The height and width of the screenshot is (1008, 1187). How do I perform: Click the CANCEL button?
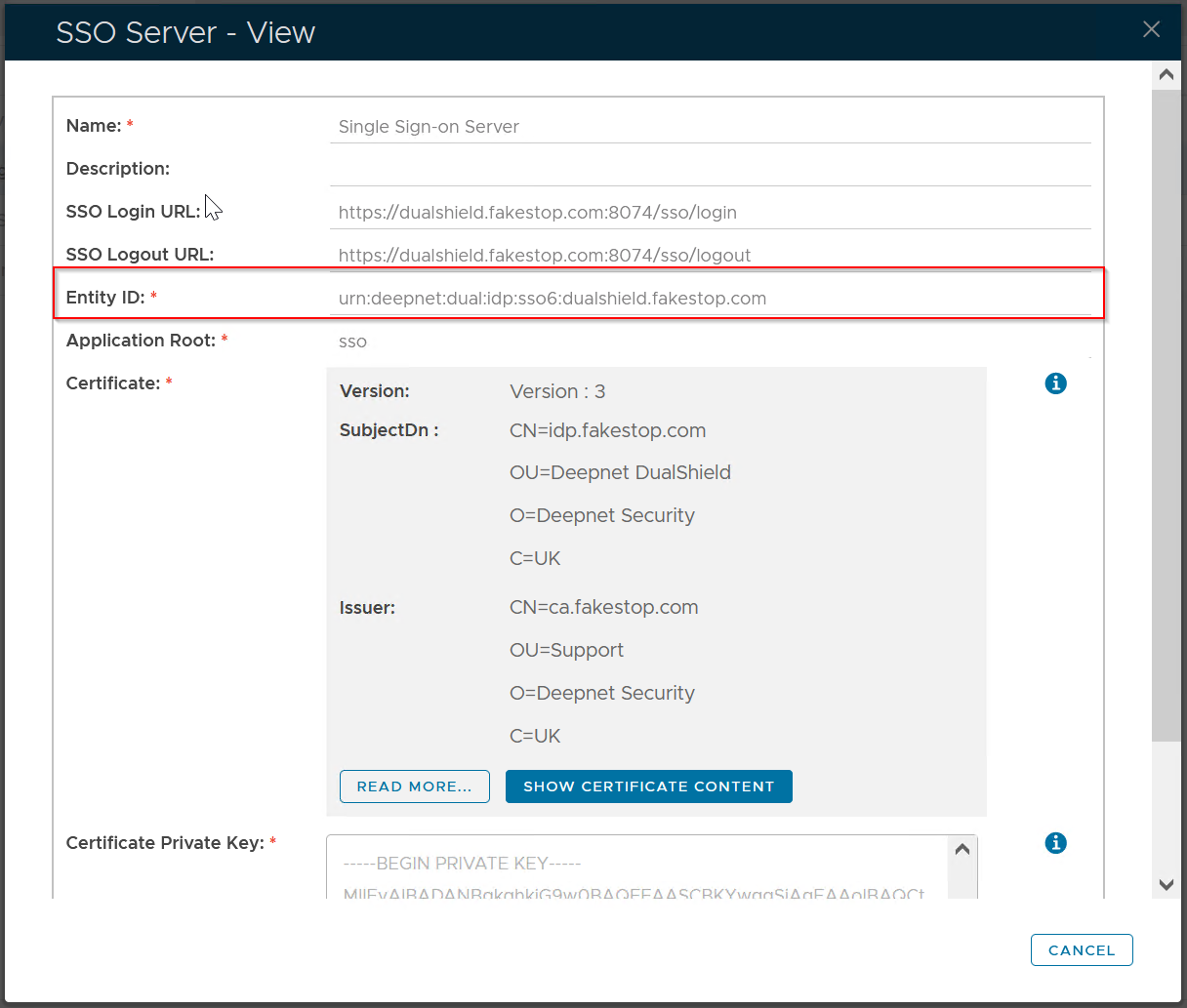coord(1081,950)
